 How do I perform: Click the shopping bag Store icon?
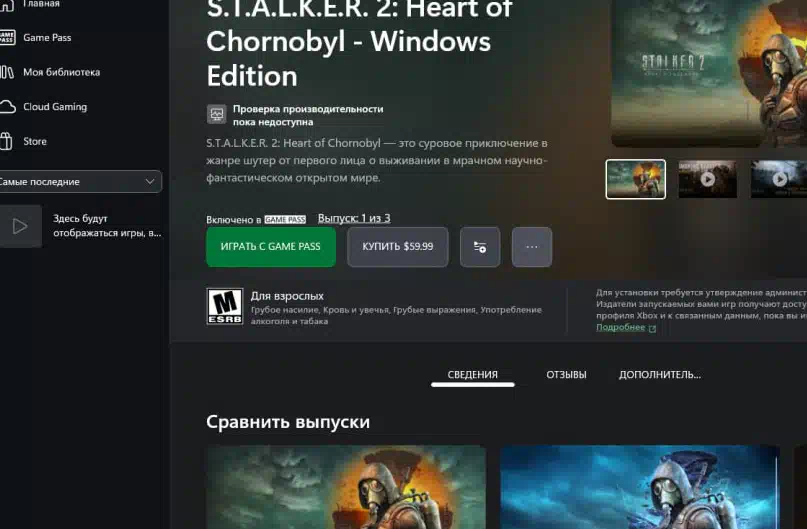(6, 141)
